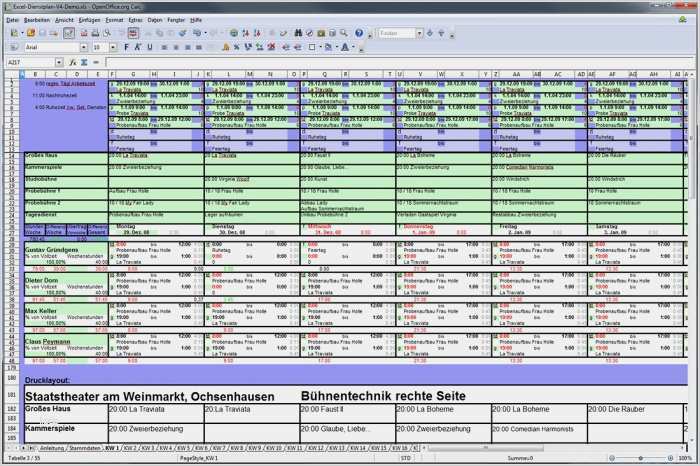Toggle align left button
700x466 pixels.
(165, 47)
